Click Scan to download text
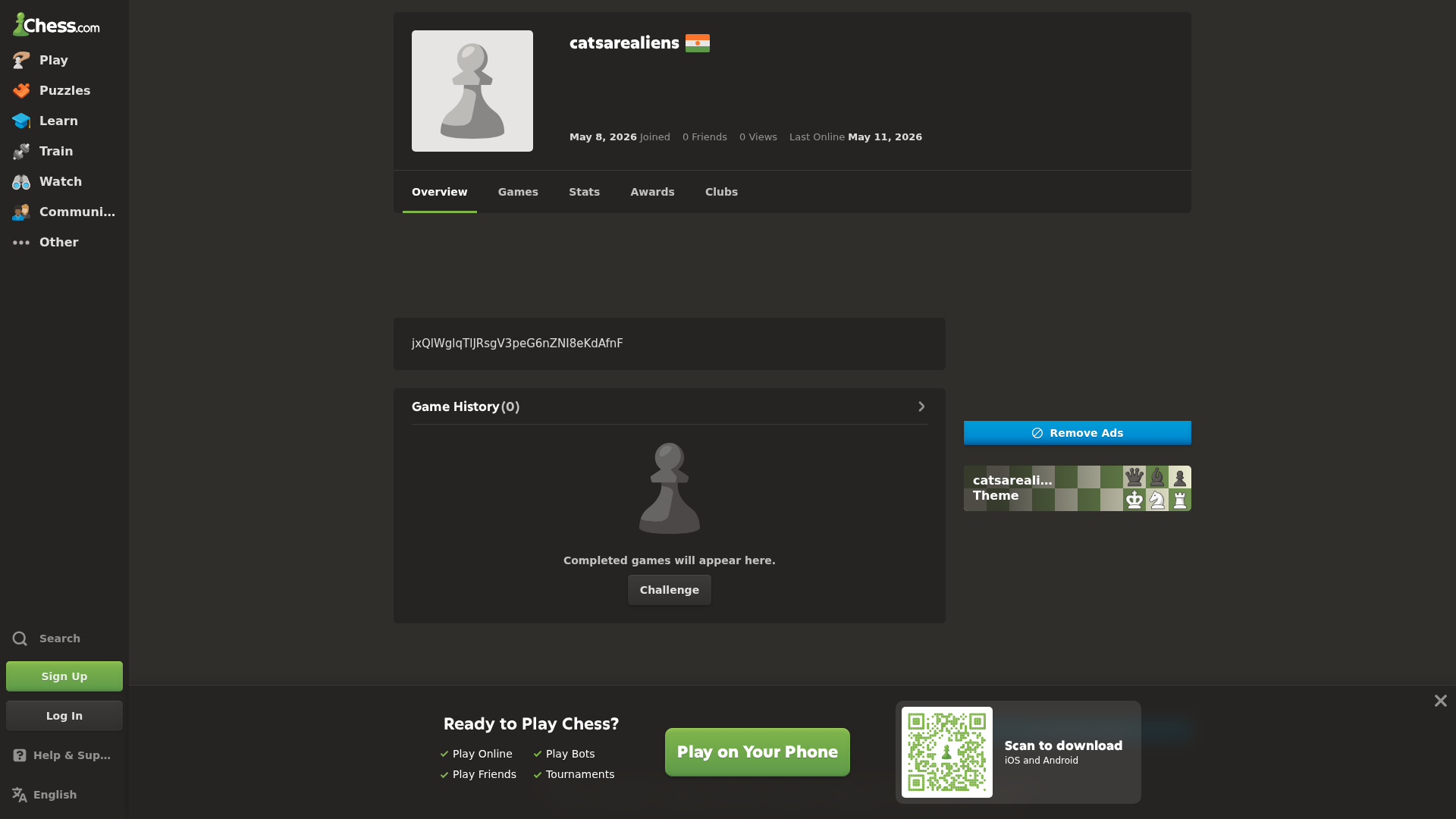The width and height of the screenshot is (1456, 819). 1064,746
